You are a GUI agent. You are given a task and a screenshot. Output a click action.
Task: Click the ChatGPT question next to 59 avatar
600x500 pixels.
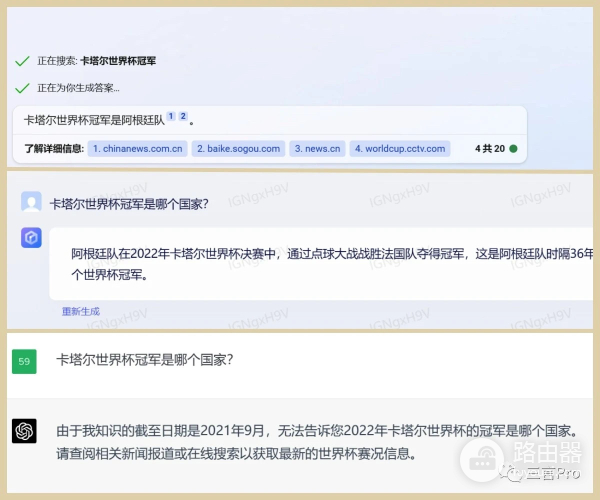pyautogui.click(x=145, y=360)
